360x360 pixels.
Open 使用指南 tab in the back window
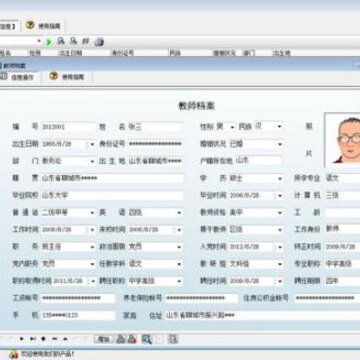tap(44, 26)
